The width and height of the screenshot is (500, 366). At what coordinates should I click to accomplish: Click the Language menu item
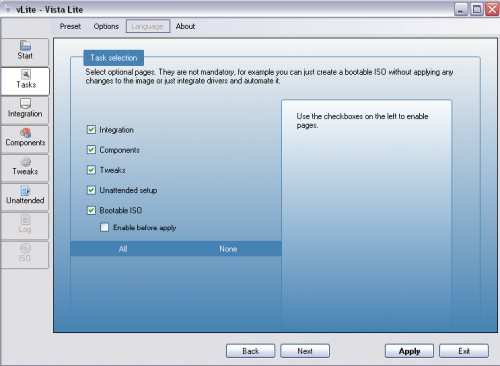pyautogui.click(x=148, y=26)
